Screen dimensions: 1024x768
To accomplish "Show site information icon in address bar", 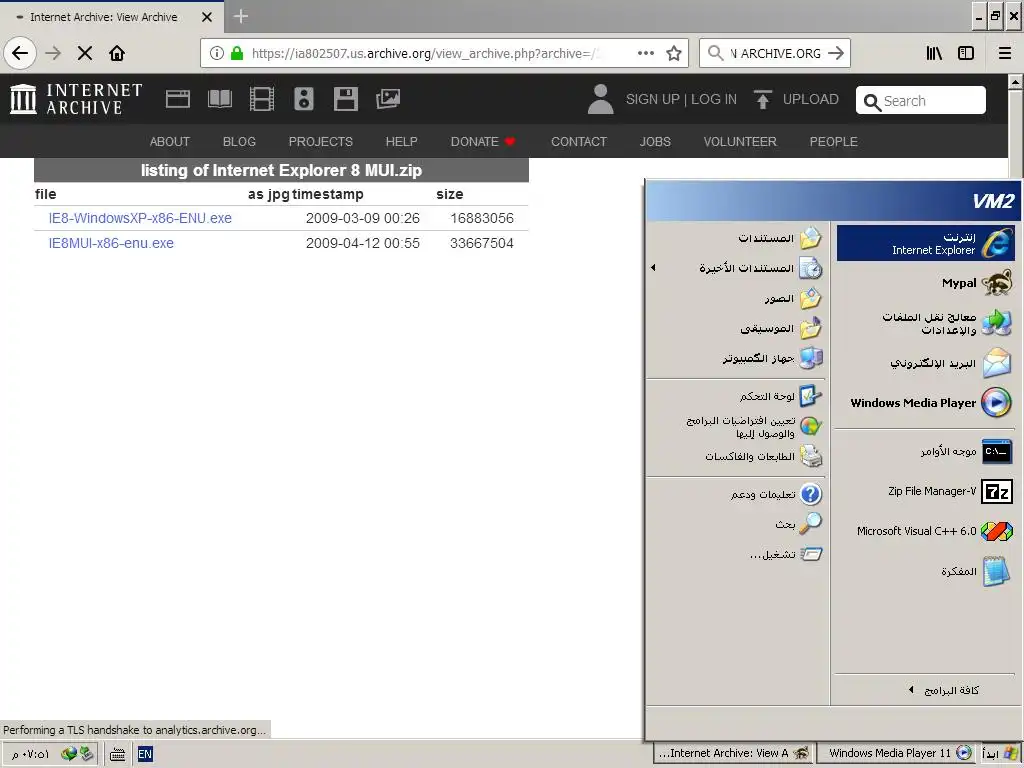I will click(x=217, y=53).
